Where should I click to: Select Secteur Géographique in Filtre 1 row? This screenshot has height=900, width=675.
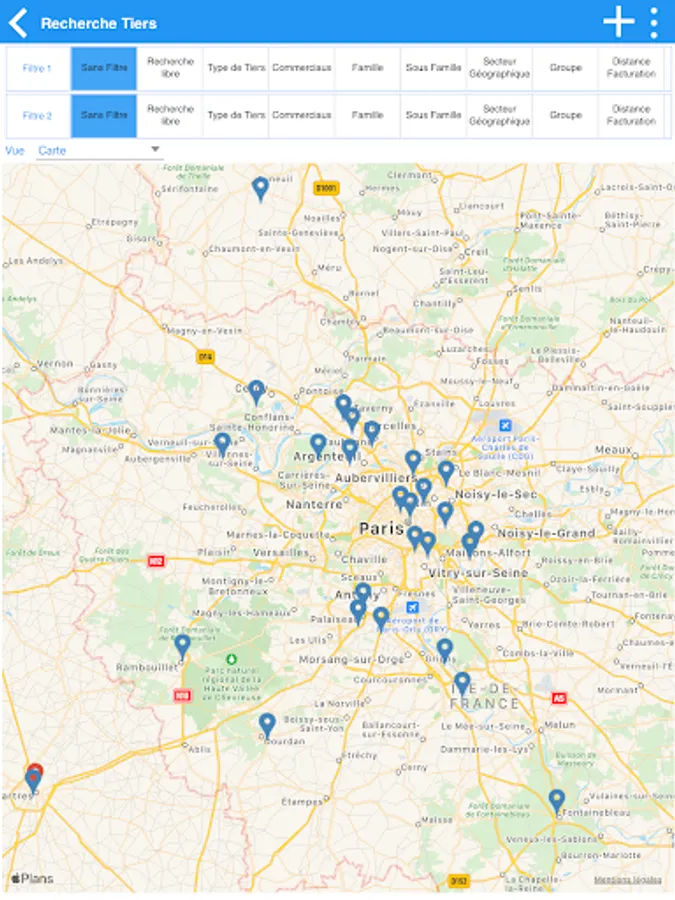click(499, 68)
